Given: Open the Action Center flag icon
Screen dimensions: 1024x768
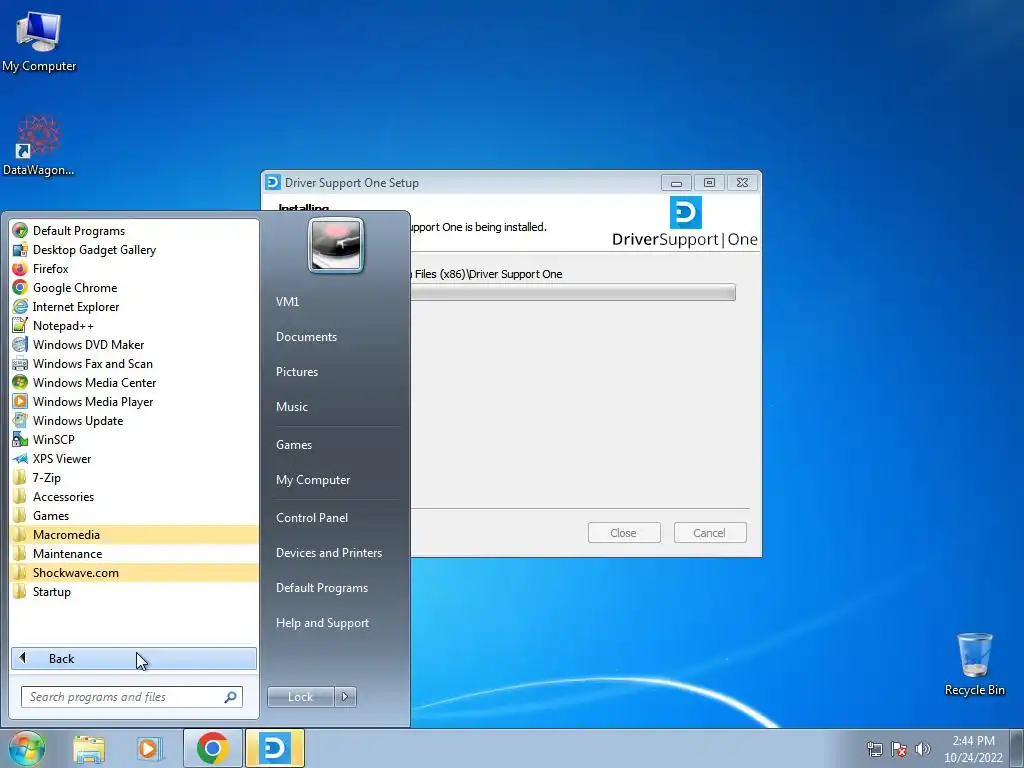Looking at the screenshot, I should (x=899, y=749).
